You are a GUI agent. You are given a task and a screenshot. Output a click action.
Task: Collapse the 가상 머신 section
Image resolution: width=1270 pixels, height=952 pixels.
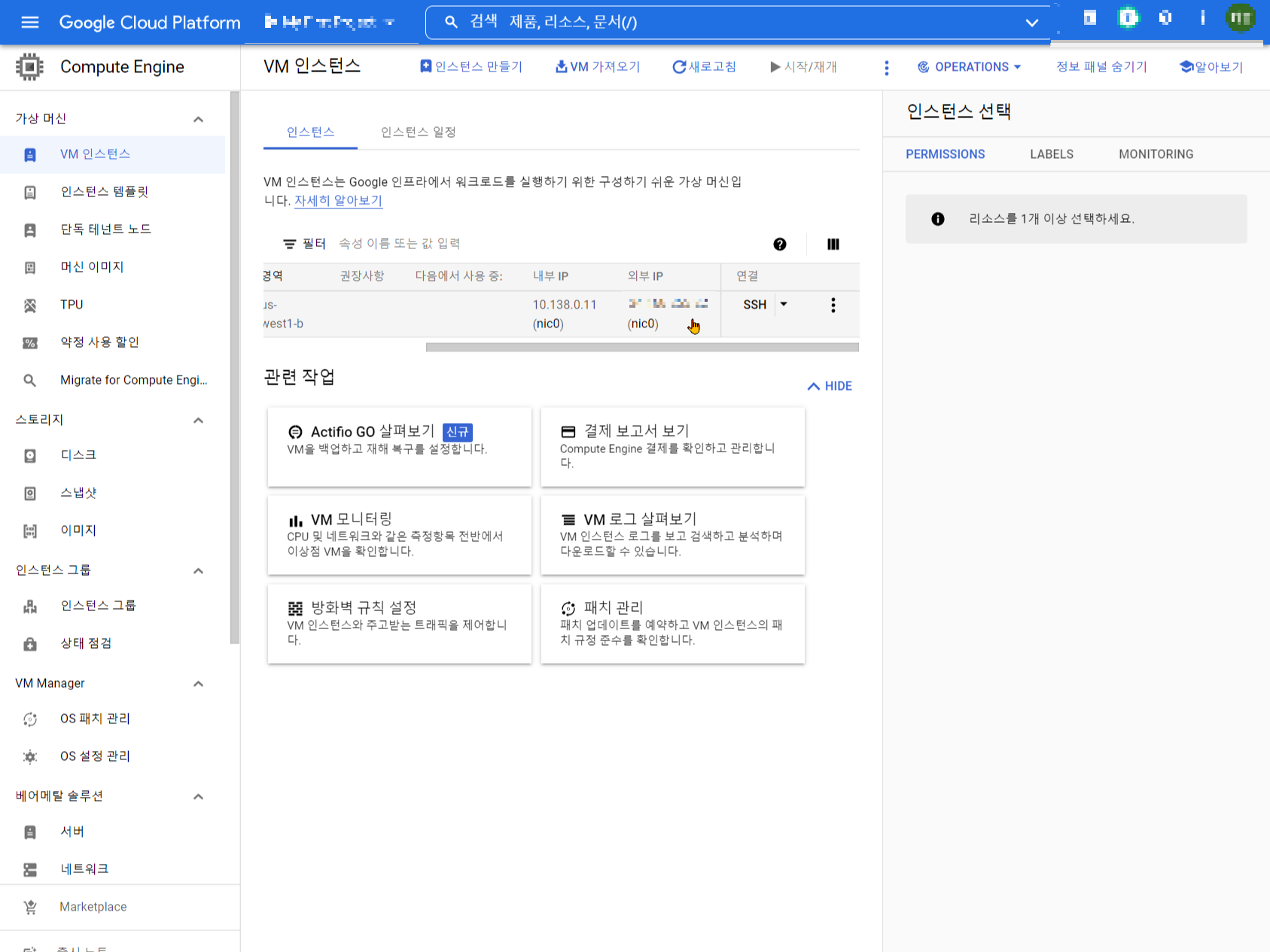(x=199, y=119)
